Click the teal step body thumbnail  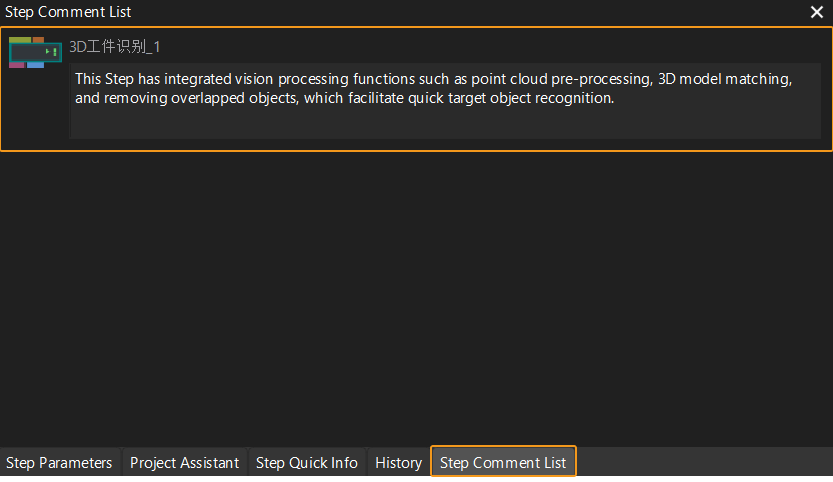point(30,52)
